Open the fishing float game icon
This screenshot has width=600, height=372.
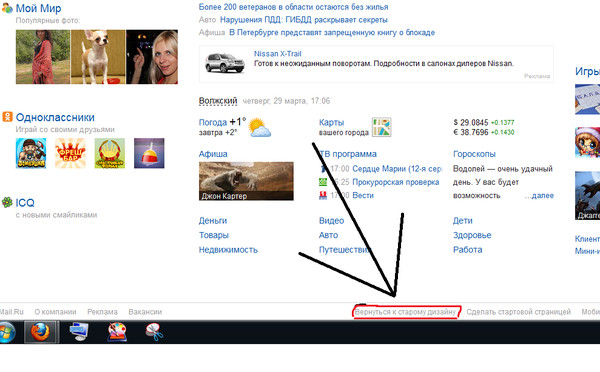(149, 153)
